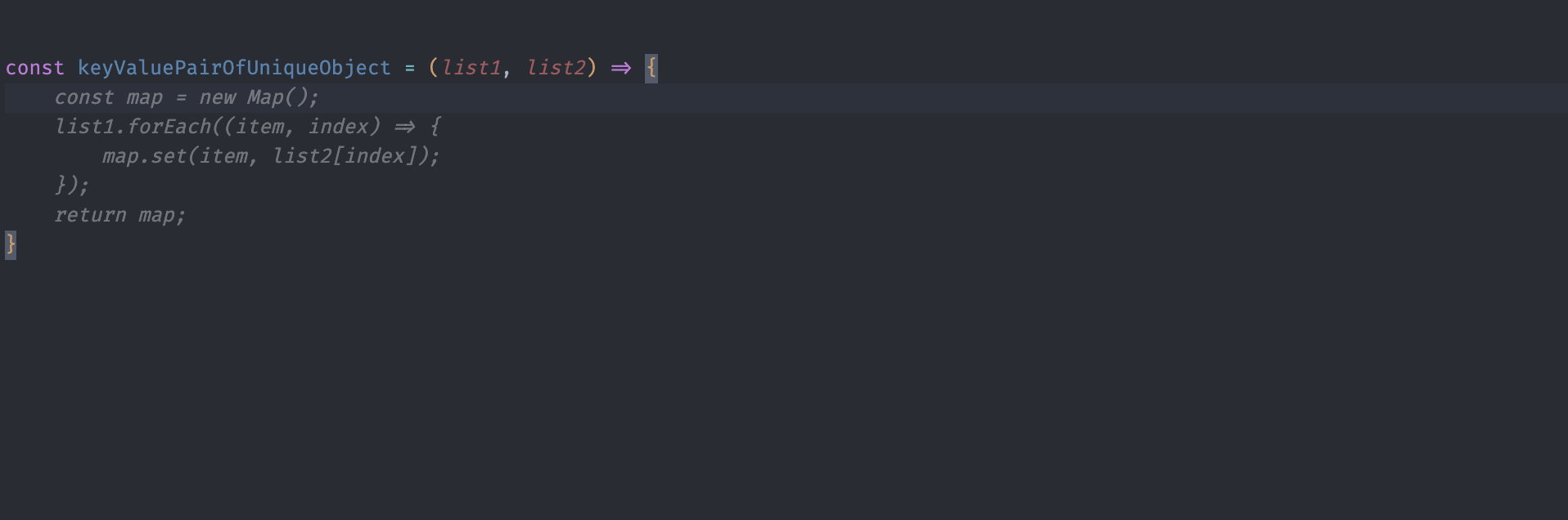The height and width of the screenshot is (520, 1568).
Task: Click 'list1.forEach' in the suggestion
Action: tap(133, 127)
